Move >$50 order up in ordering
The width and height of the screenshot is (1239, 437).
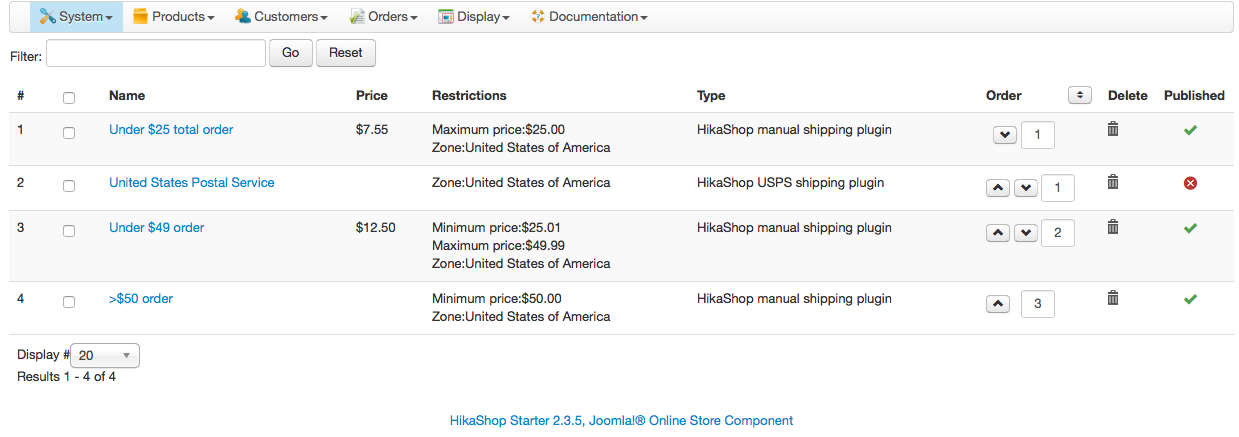997,304
